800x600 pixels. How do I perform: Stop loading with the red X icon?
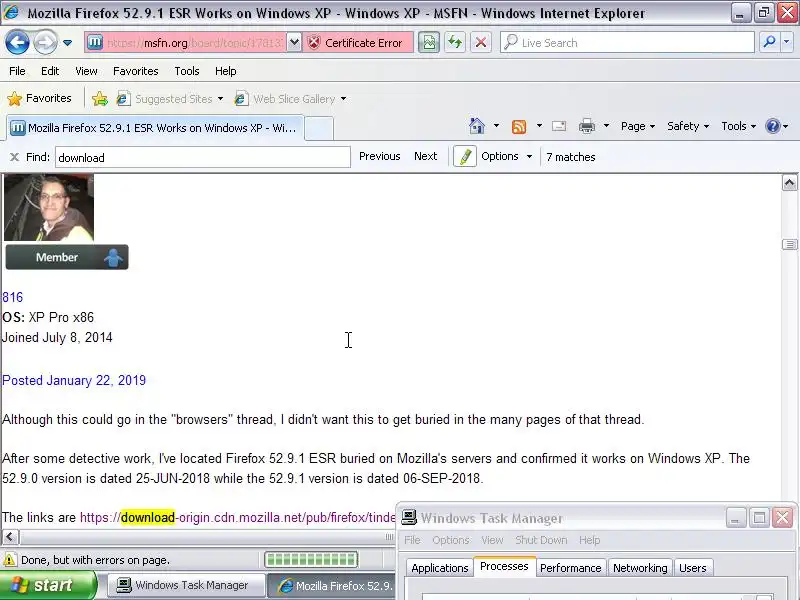pos(481,43)
